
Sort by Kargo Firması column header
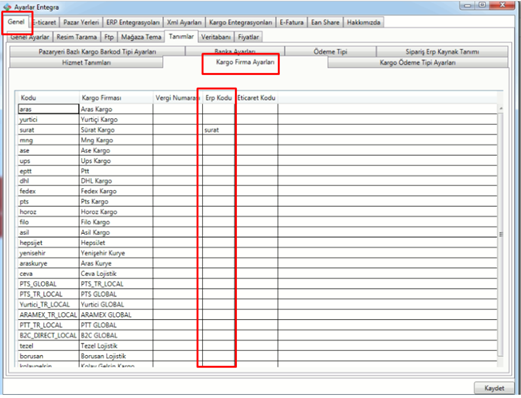[x=116, y=98]
